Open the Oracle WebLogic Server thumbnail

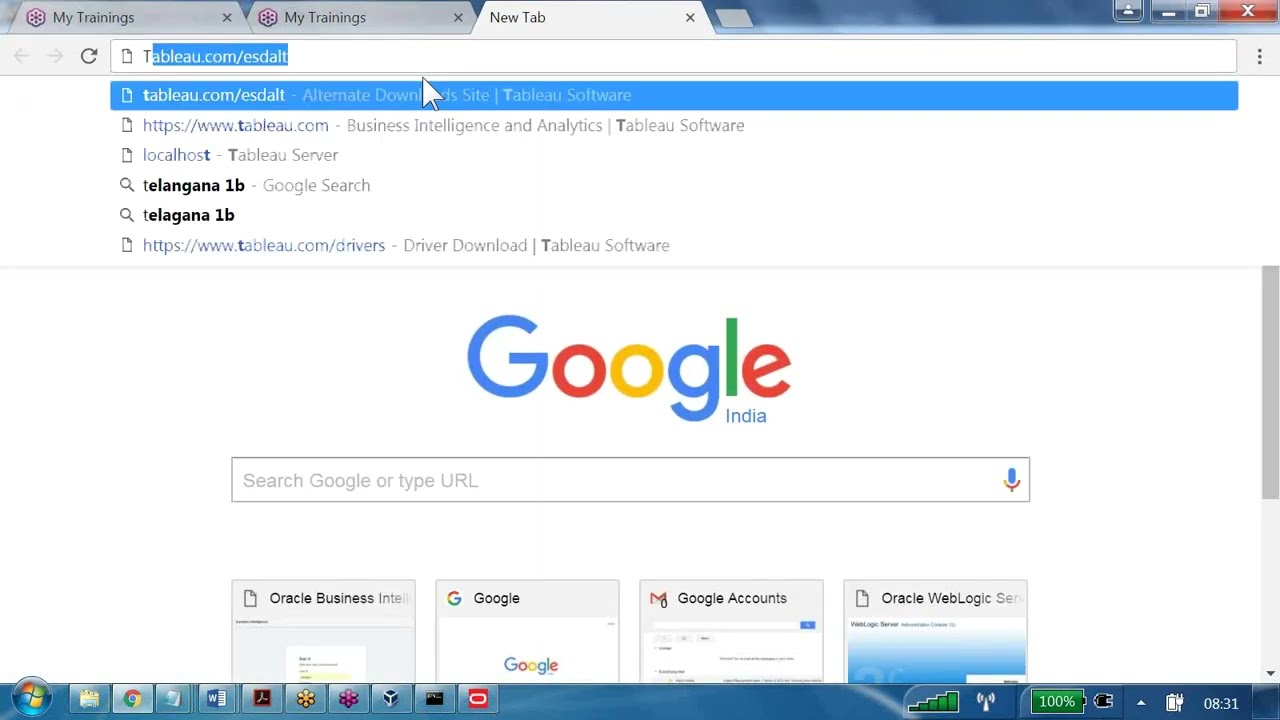point(935,632)
